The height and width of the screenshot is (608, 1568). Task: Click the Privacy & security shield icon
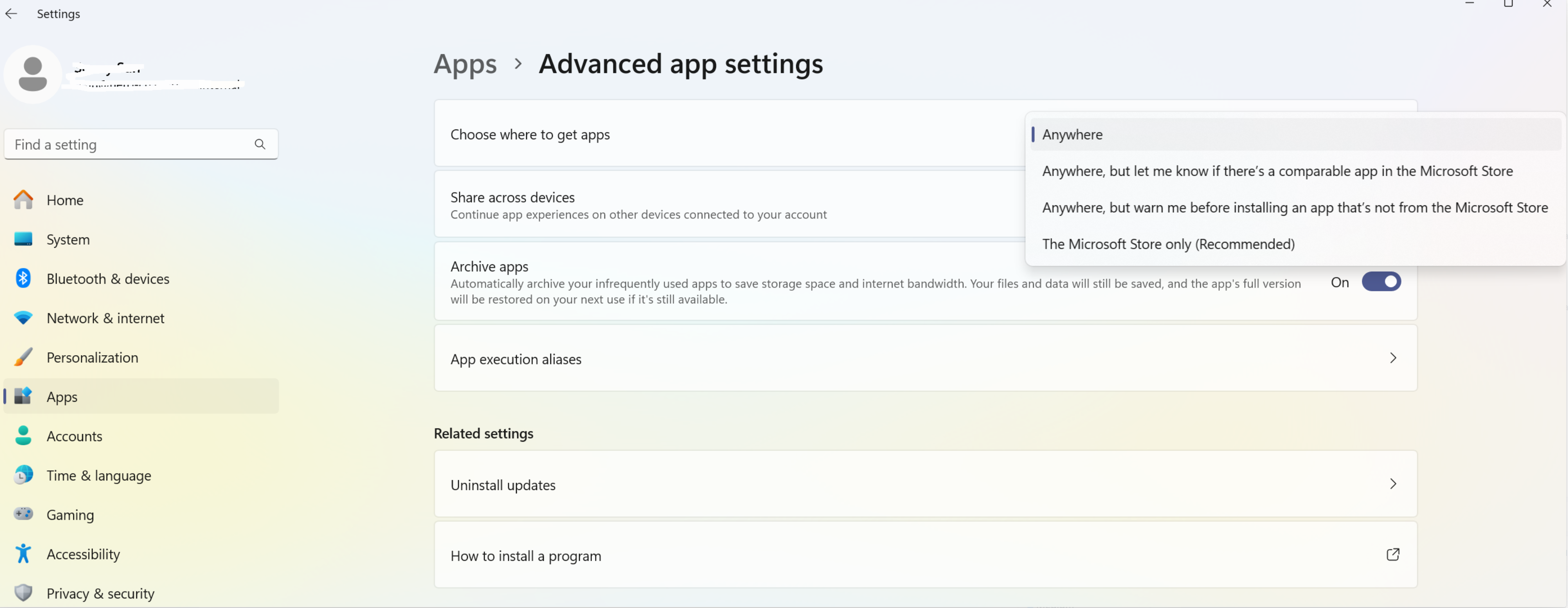[23, 593]
